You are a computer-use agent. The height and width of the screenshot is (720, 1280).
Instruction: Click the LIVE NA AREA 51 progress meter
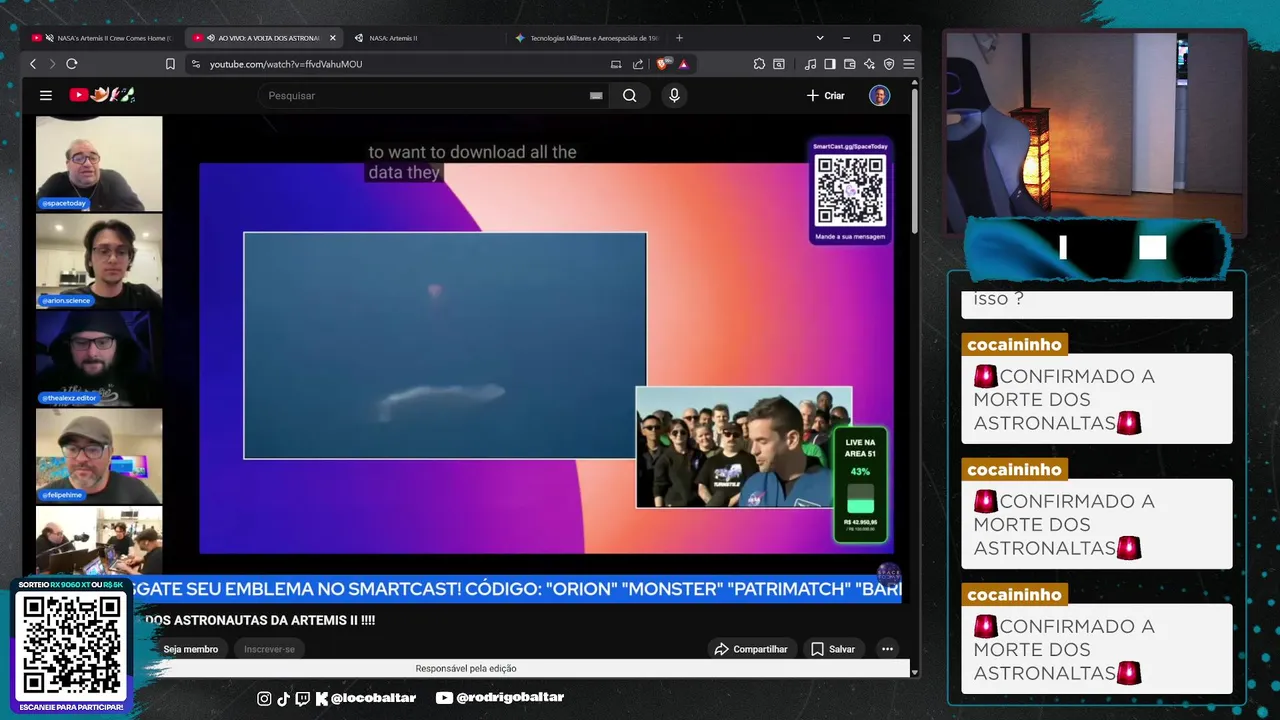[860, 485]
